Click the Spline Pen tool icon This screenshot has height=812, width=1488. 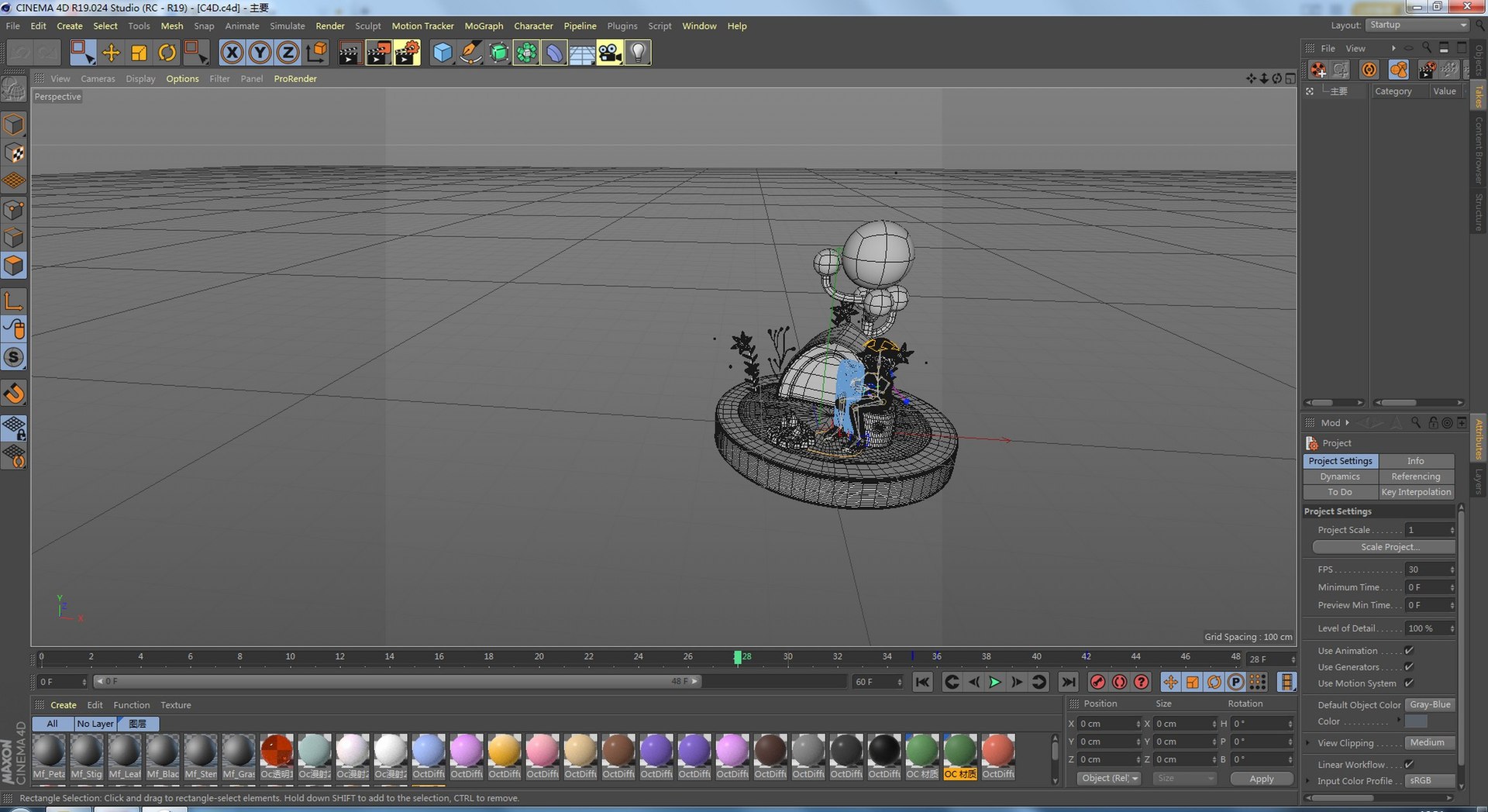click(x=470, y=53)
